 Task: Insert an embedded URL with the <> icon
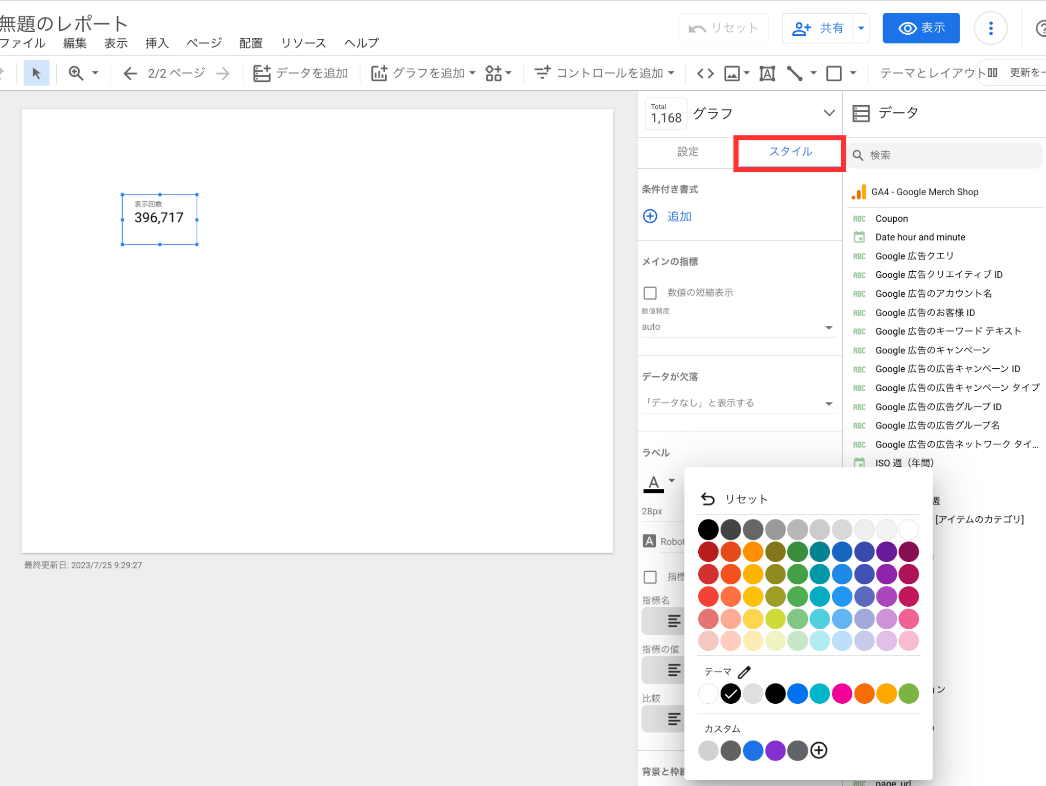705,73
